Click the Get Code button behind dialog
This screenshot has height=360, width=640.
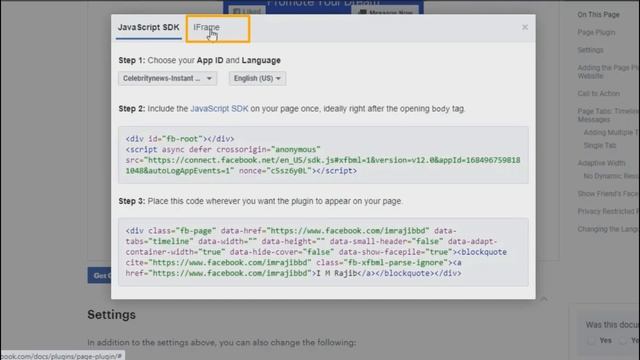click(99, 276)
